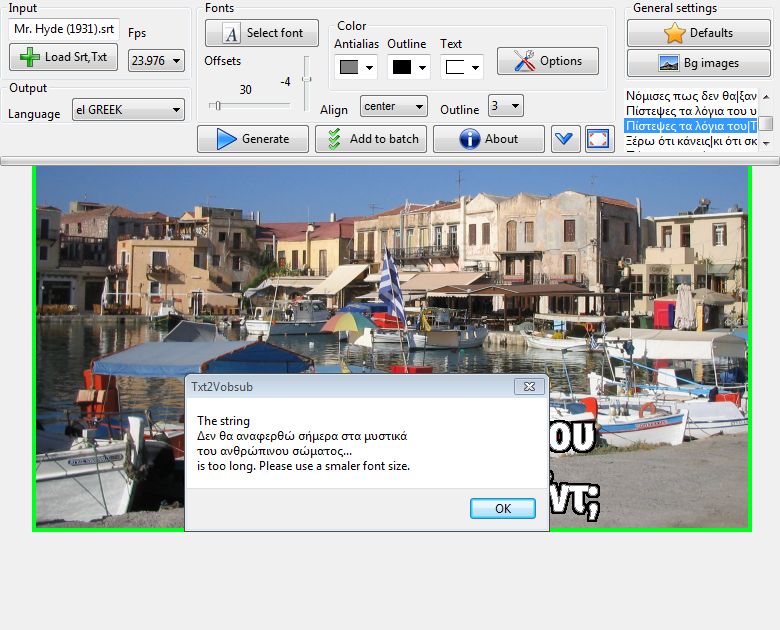Click the subtitle list scroll up arrow
Viewport: 780px width, 630px height.
766,96
